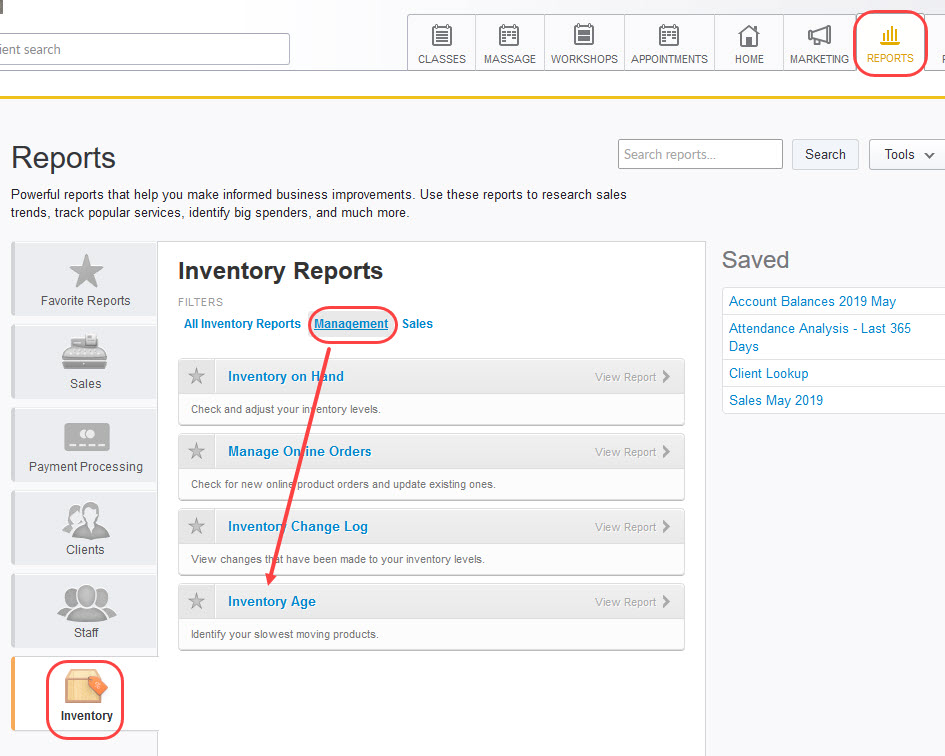Viewport: 945px width, 756px height.
Task: Select the Sales filter link
Action: [x=417, y=324]
